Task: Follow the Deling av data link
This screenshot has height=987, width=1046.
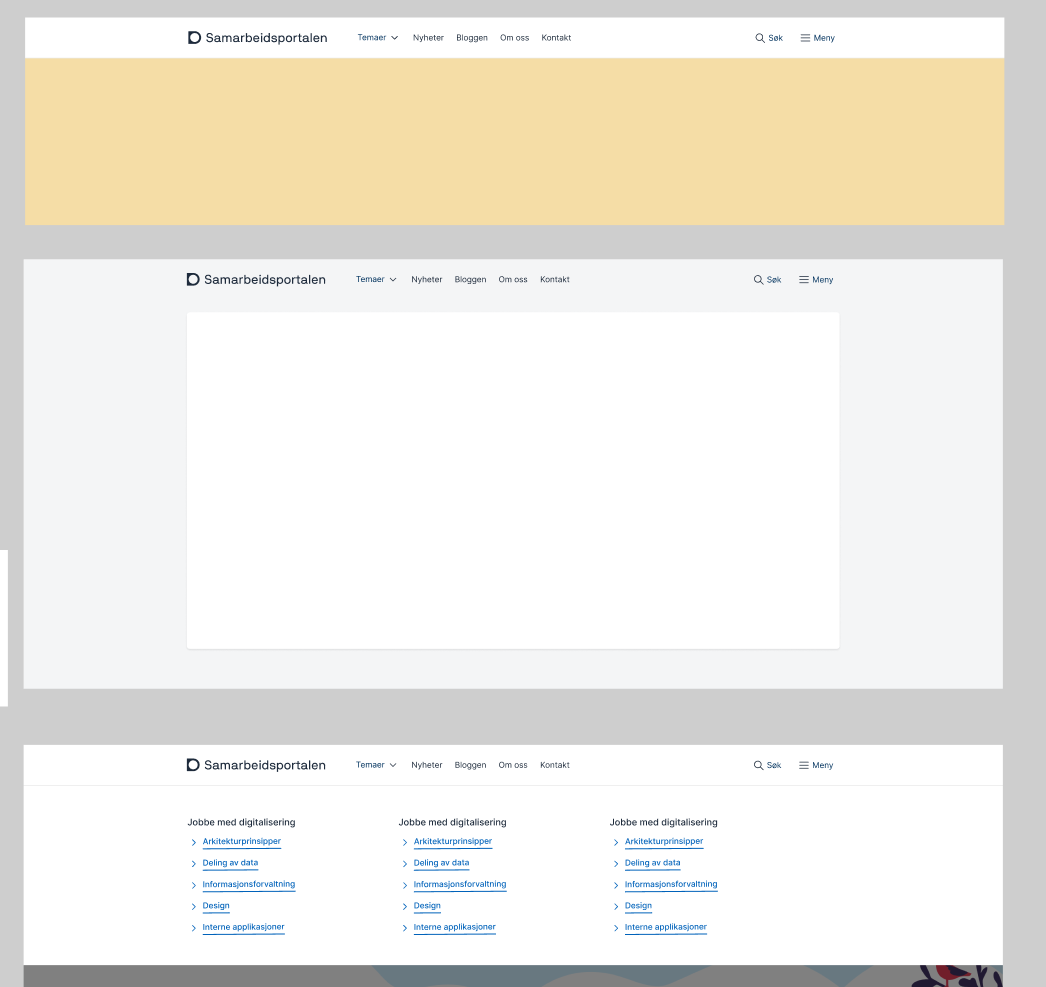Action: 229,862
